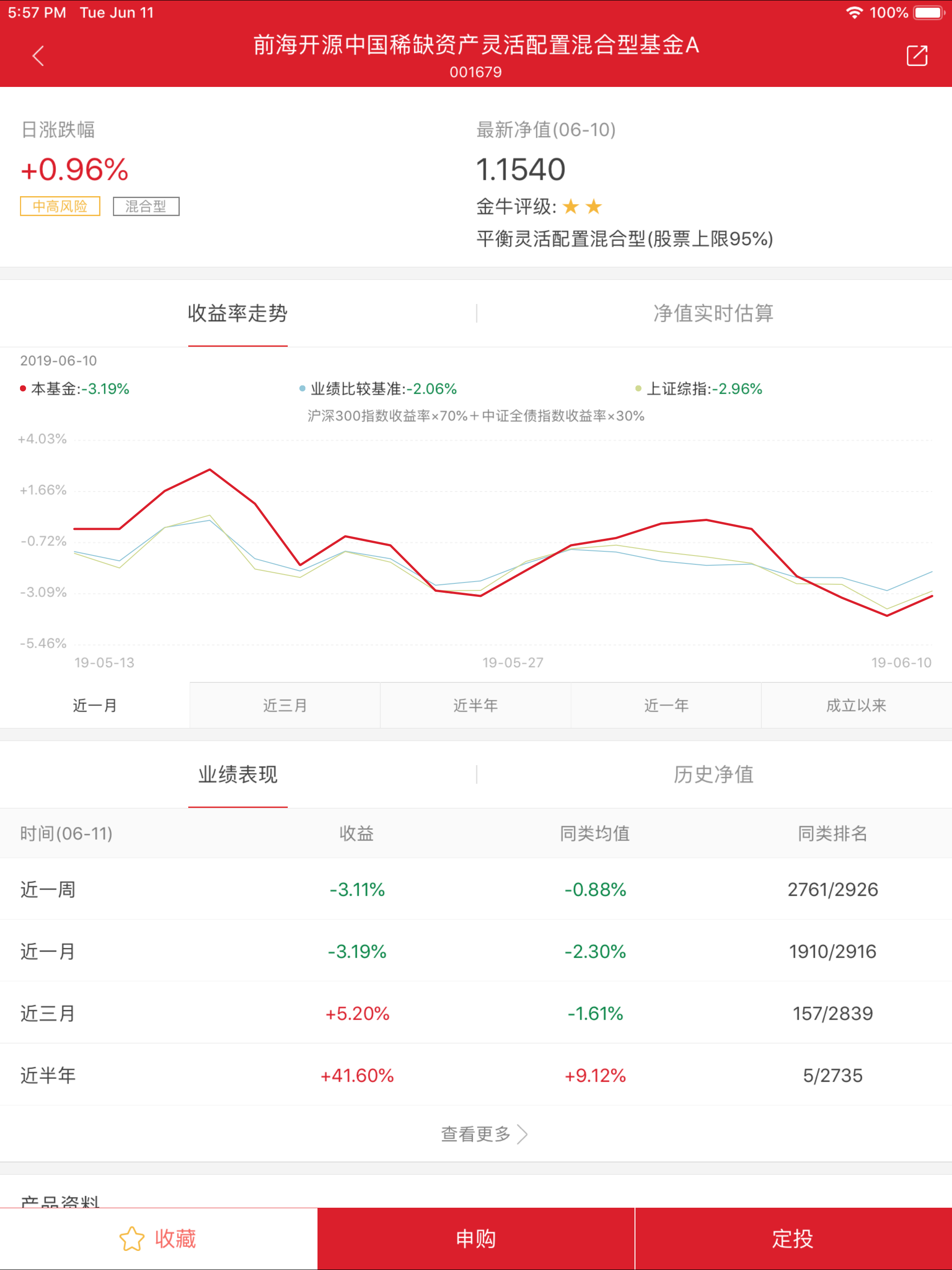The width and height of the screenshot is (952, 1270).
Task: Tap the 同类均值 column header
Action: (x=595, y=833)
